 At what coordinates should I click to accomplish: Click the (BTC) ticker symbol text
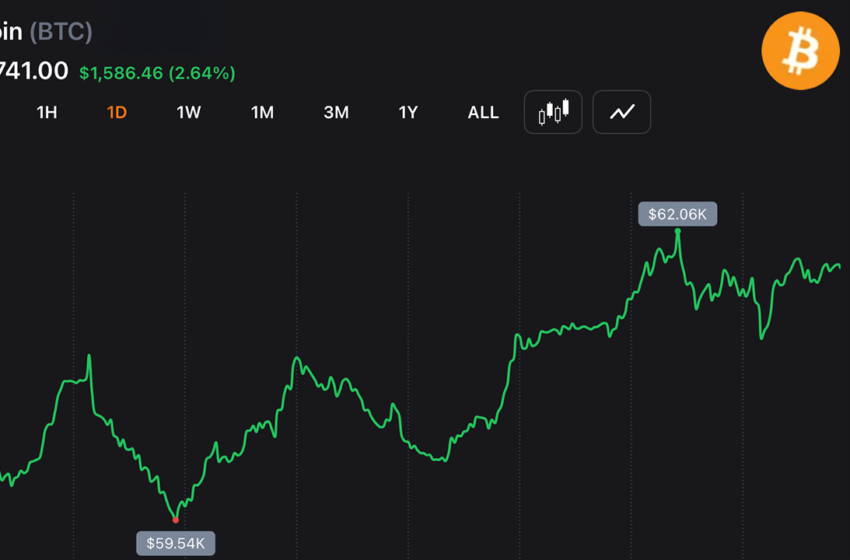pos(61,31)
